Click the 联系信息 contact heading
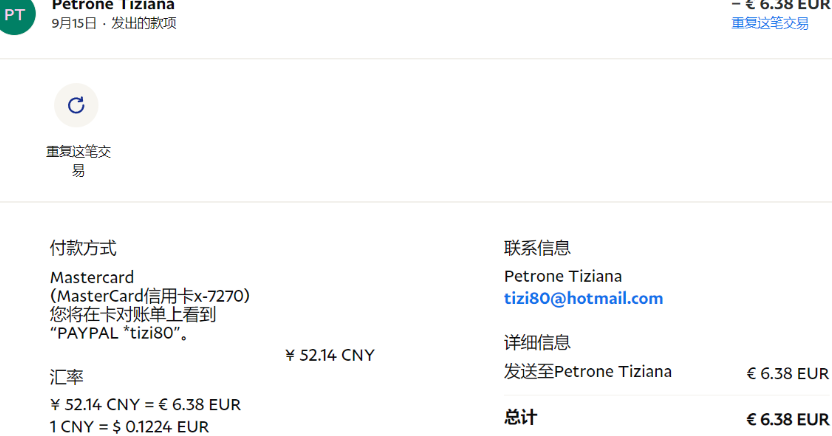 [x=537, y=248]
